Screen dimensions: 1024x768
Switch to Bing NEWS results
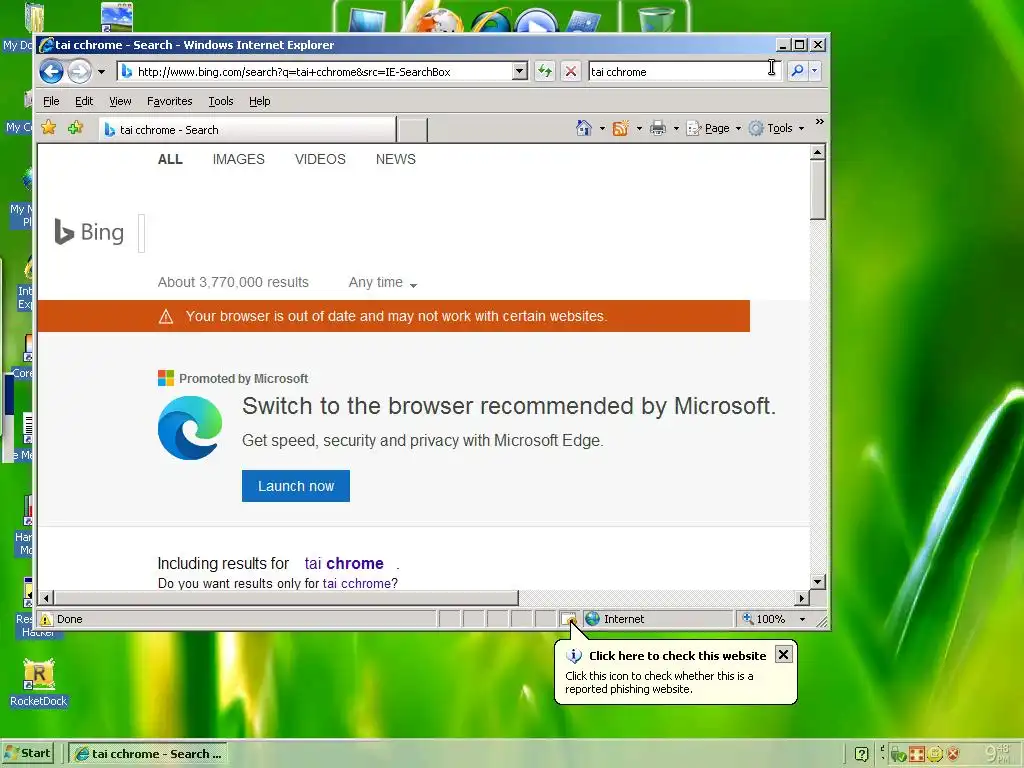tap(396, 159)
